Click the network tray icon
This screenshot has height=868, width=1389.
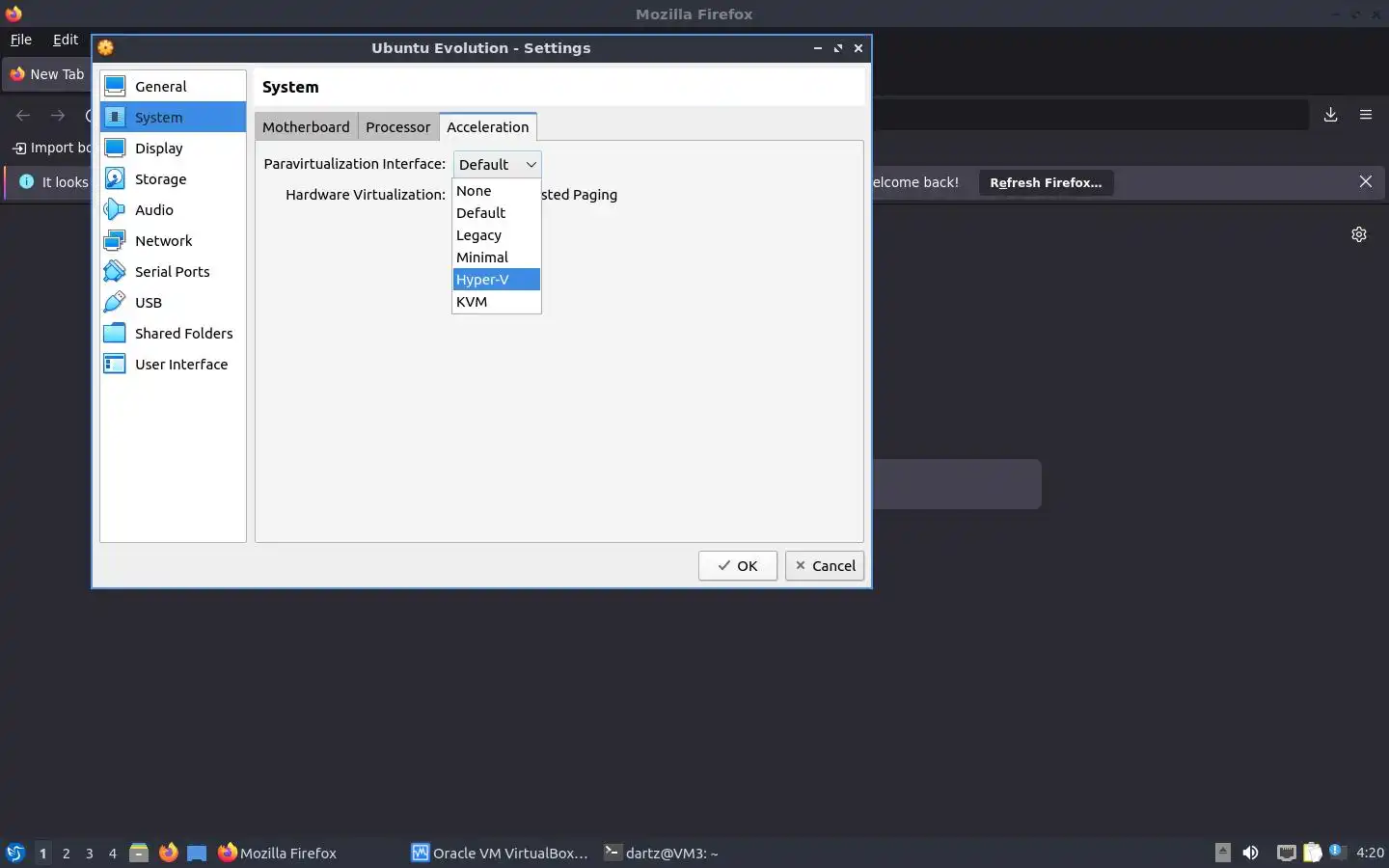1286,853
